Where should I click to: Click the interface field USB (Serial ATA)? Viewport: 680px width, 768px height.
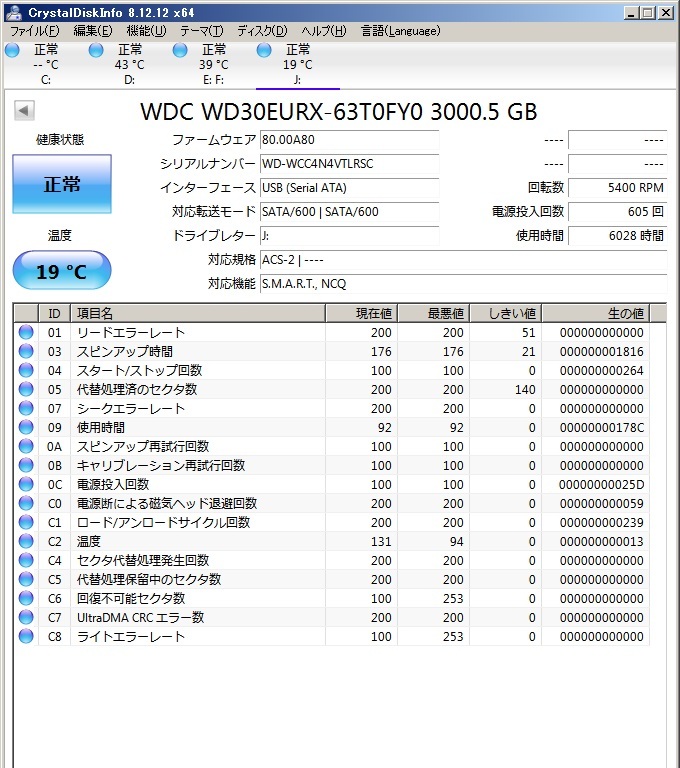click(x=349, y=188)
